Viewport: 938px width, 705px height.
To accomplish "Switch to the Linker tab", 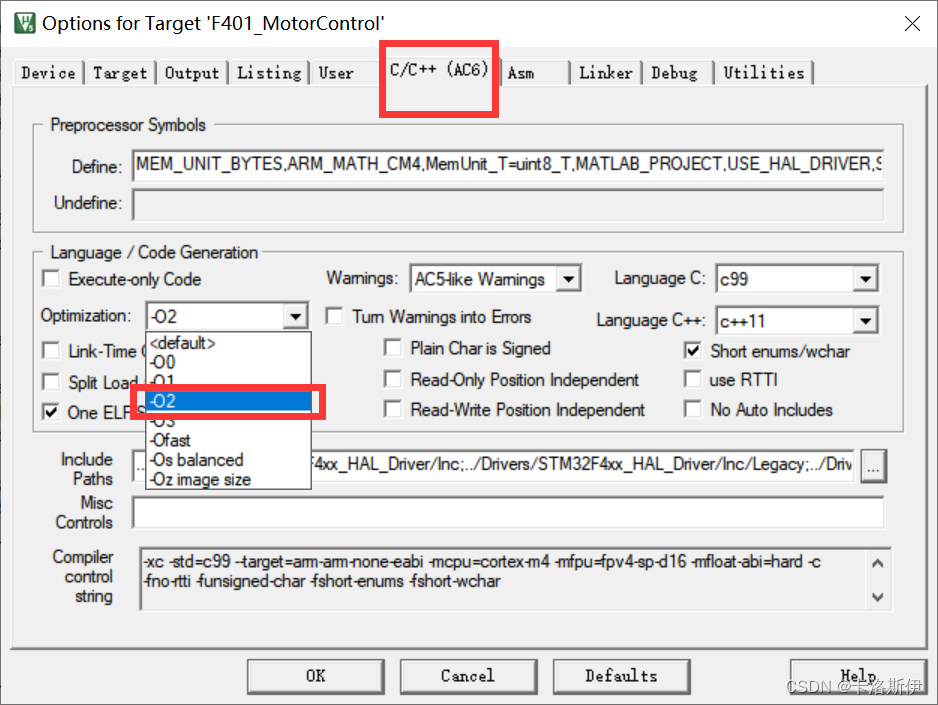I will (605, 73).
